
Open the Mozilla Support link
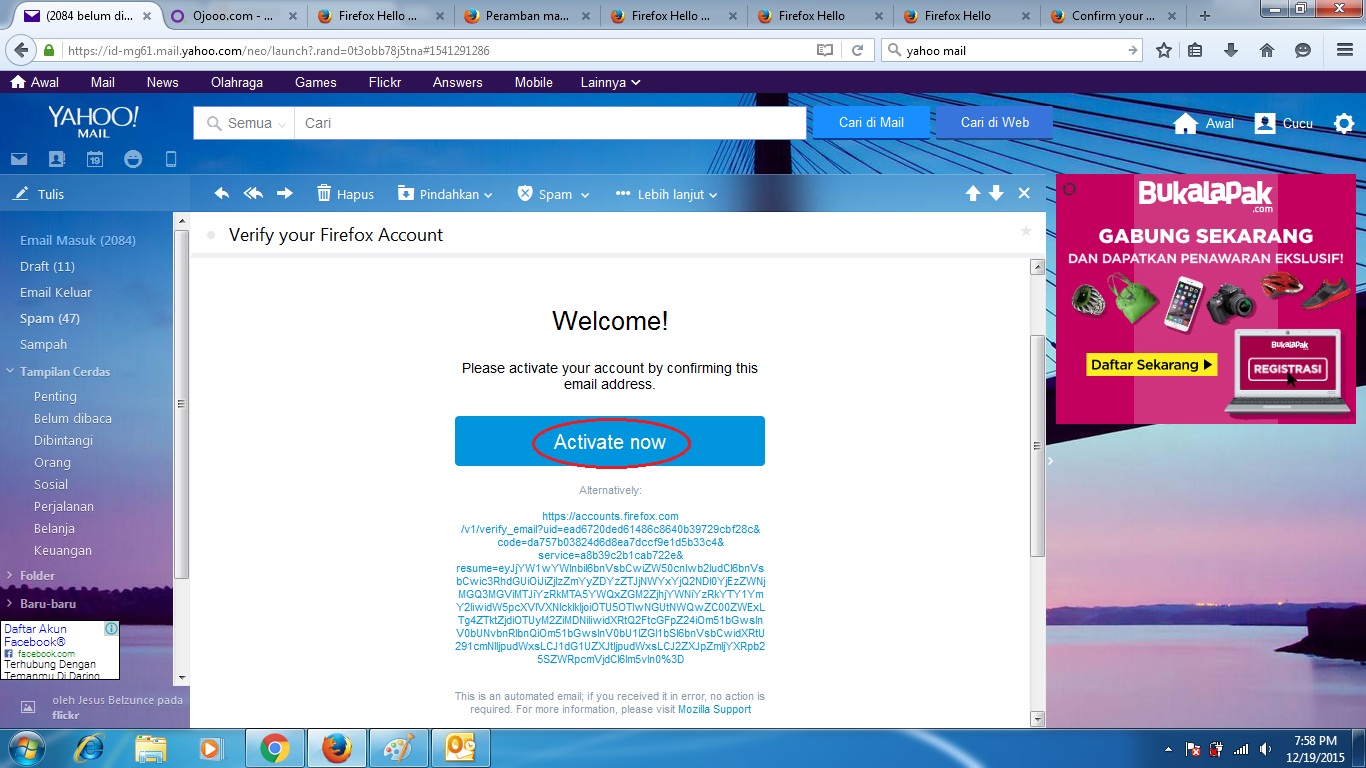[x=714, y=709]
